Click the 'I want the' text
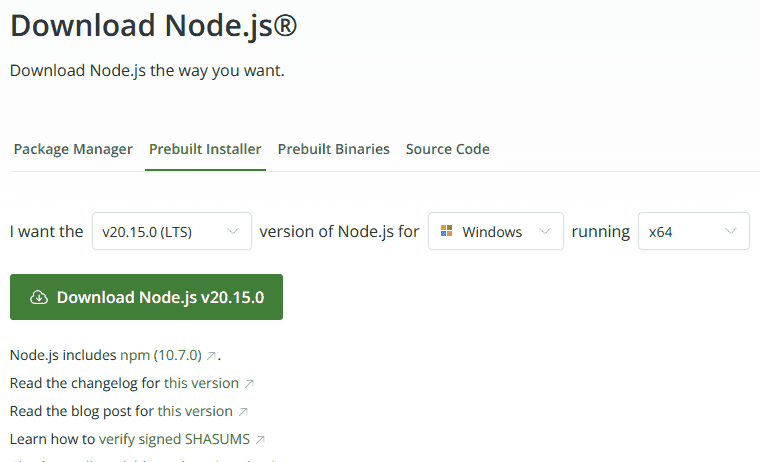The height and width of the screenshot is (462, 760). coord(47,231)
